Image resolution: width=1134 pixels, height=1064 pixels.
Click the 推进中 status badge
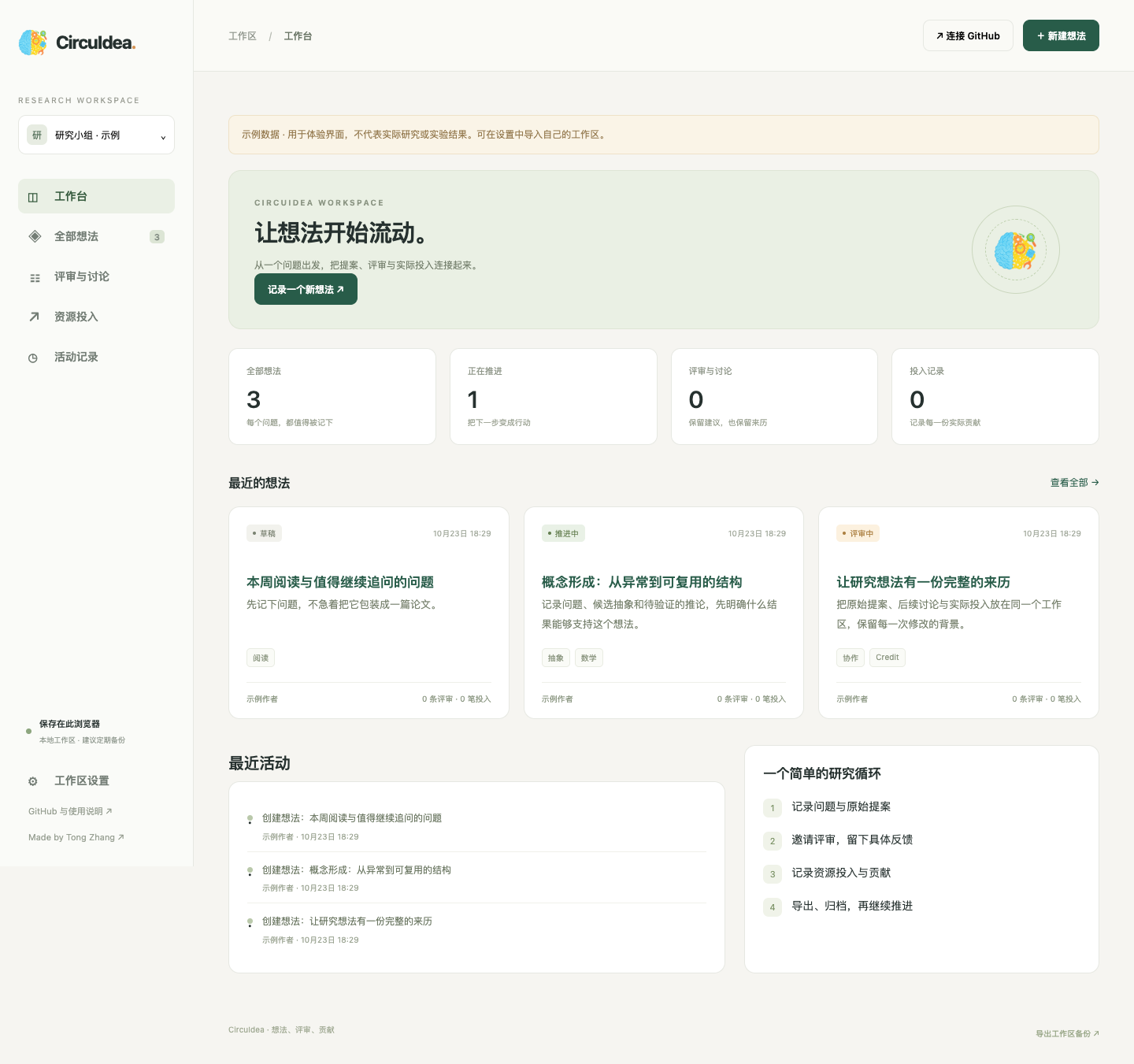click(x=563, y=533)
